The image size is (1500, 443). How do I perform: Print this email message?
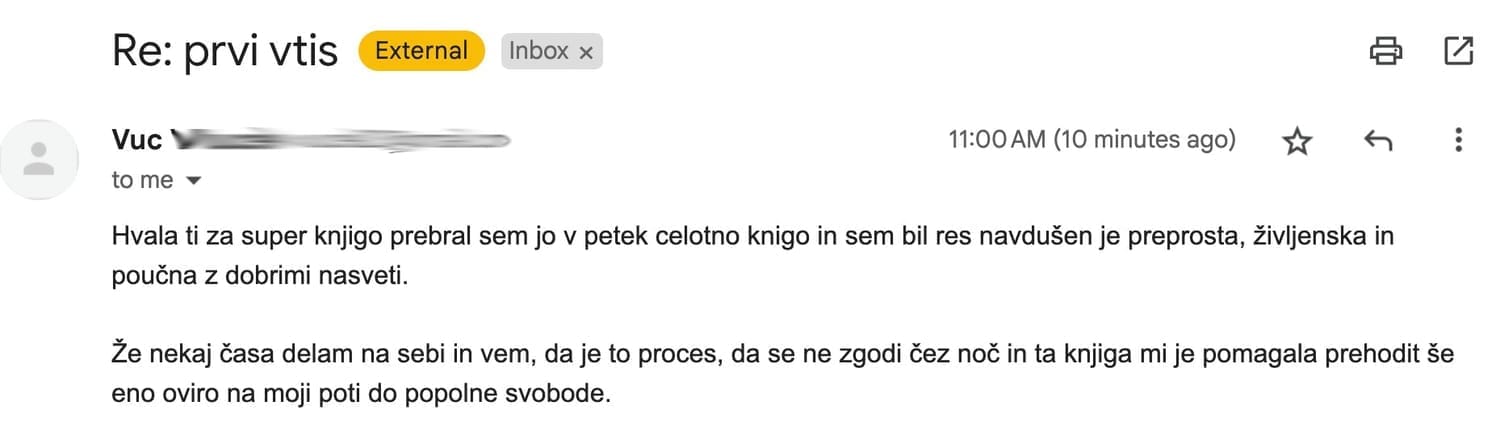1385,51
